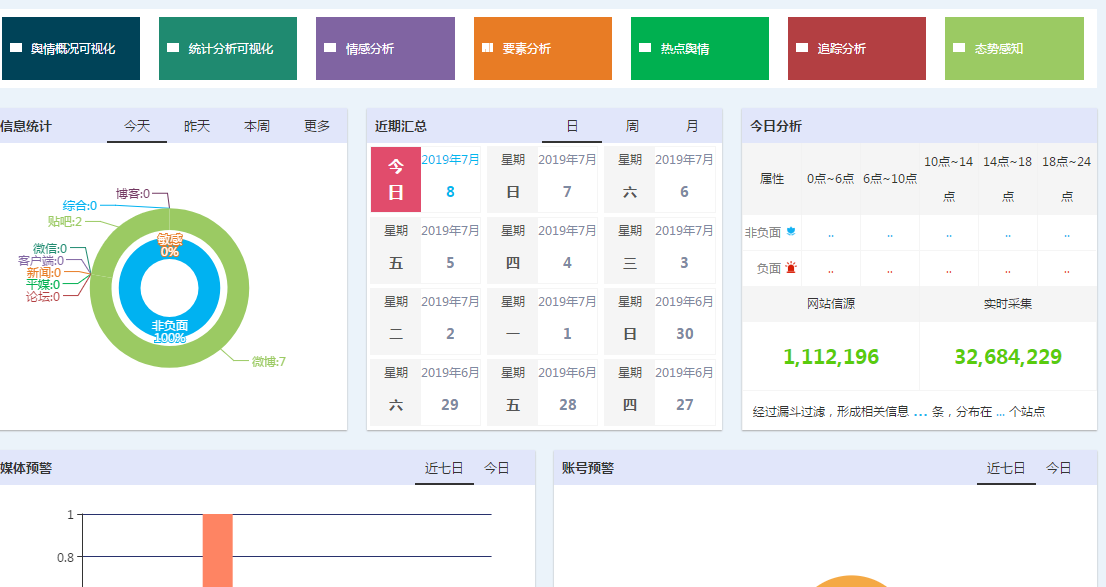Screen dimensions: 1106x587
Task: Click the 0点~6点 column header
Action: [831, 178]
